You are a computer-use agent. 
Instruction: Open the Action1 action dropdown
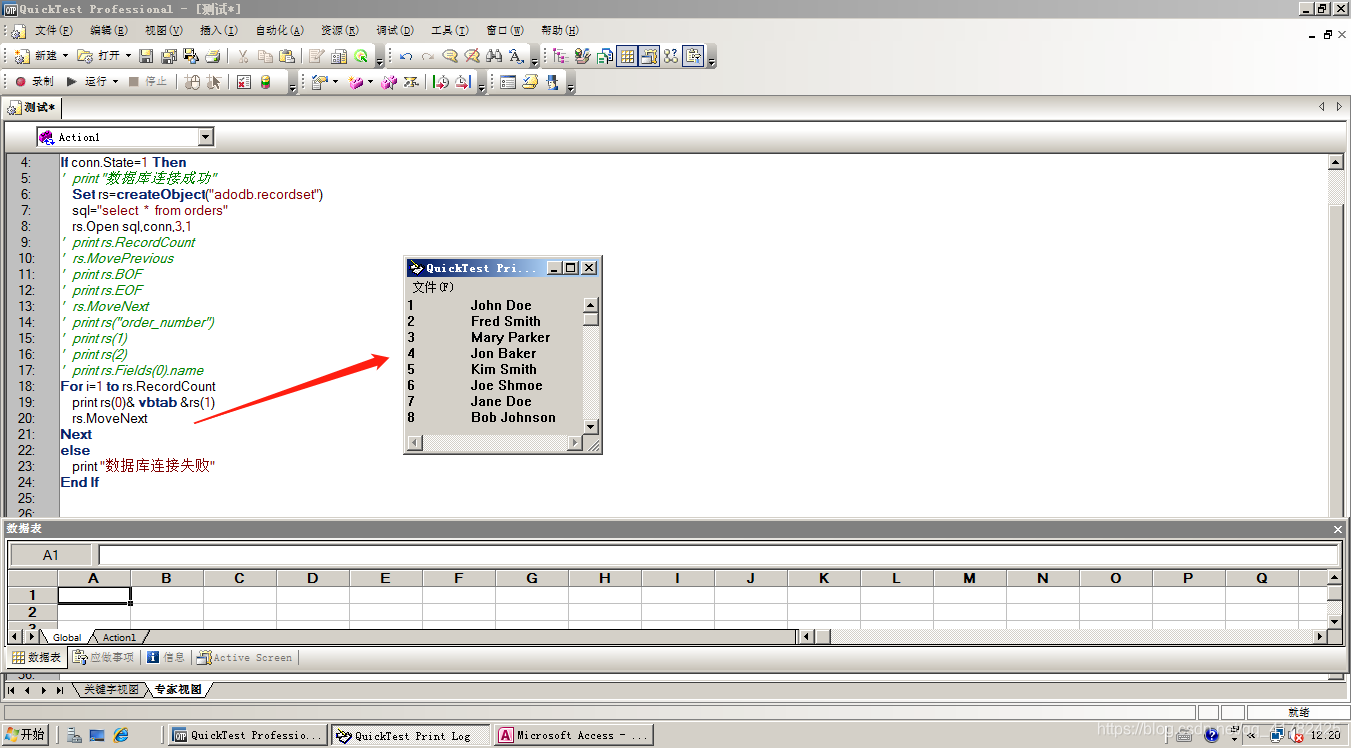[x=206, y=137]
